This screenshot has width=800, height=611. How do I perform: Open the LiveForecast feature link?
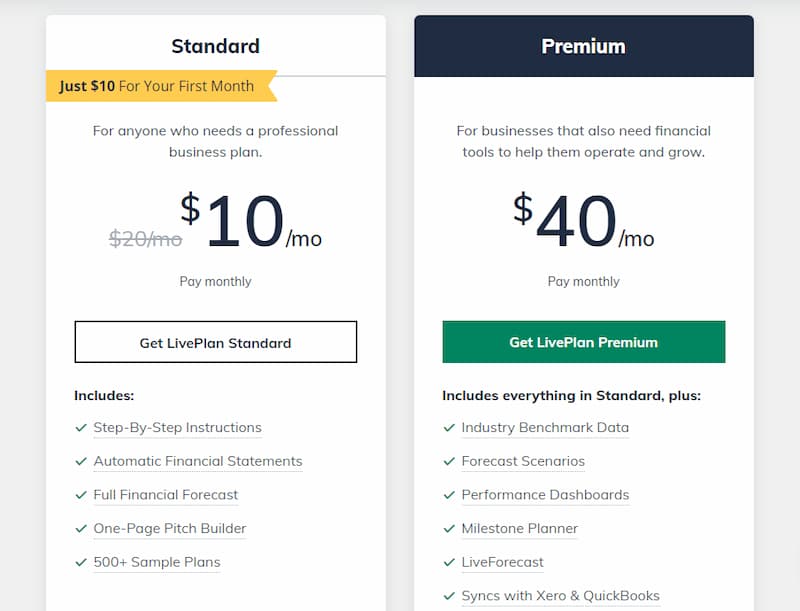tap(503, 562)
